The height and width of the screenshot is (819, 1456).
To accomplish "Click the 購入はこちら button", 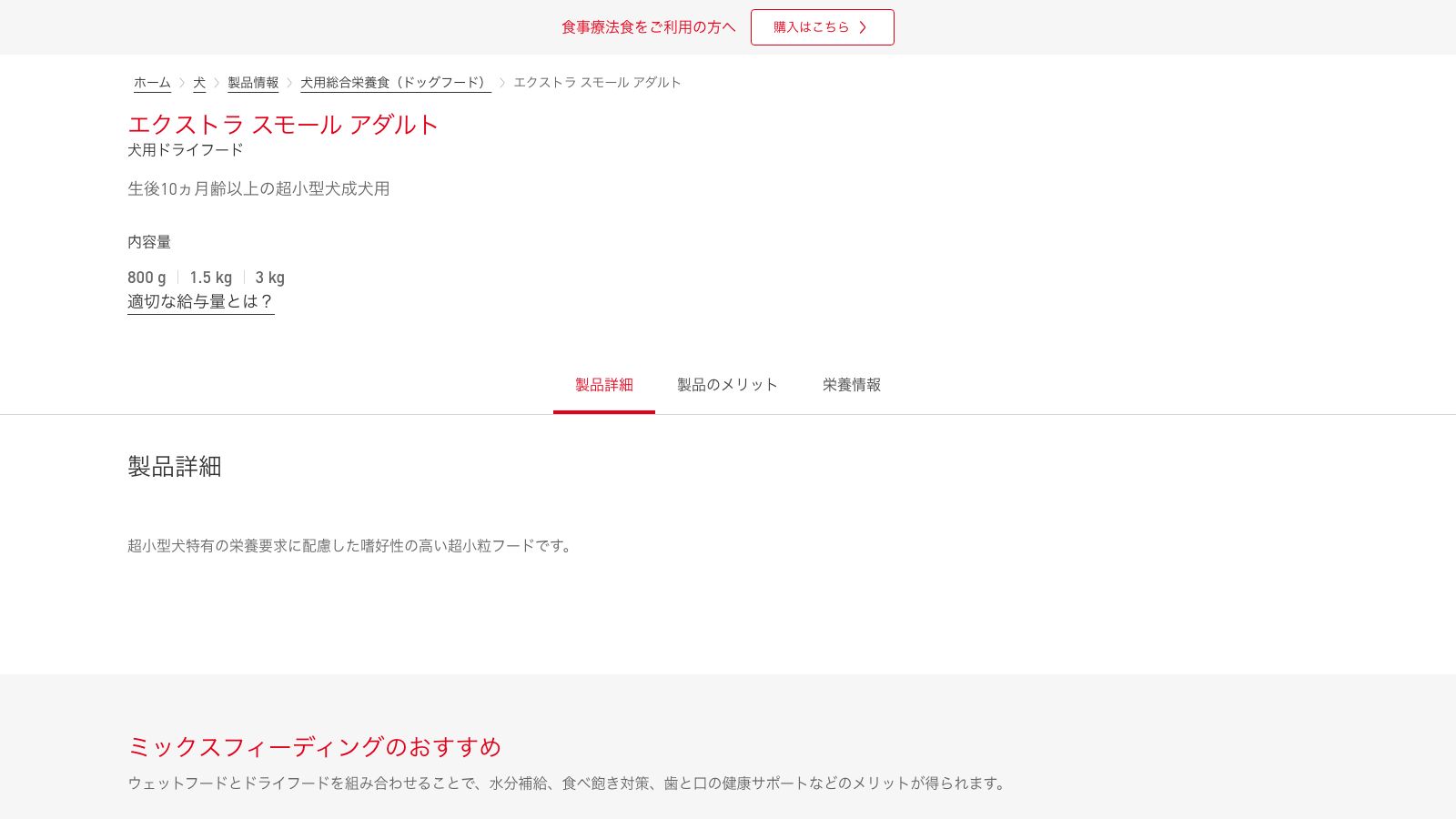I will pyautogui.click(x=822, y=27).
